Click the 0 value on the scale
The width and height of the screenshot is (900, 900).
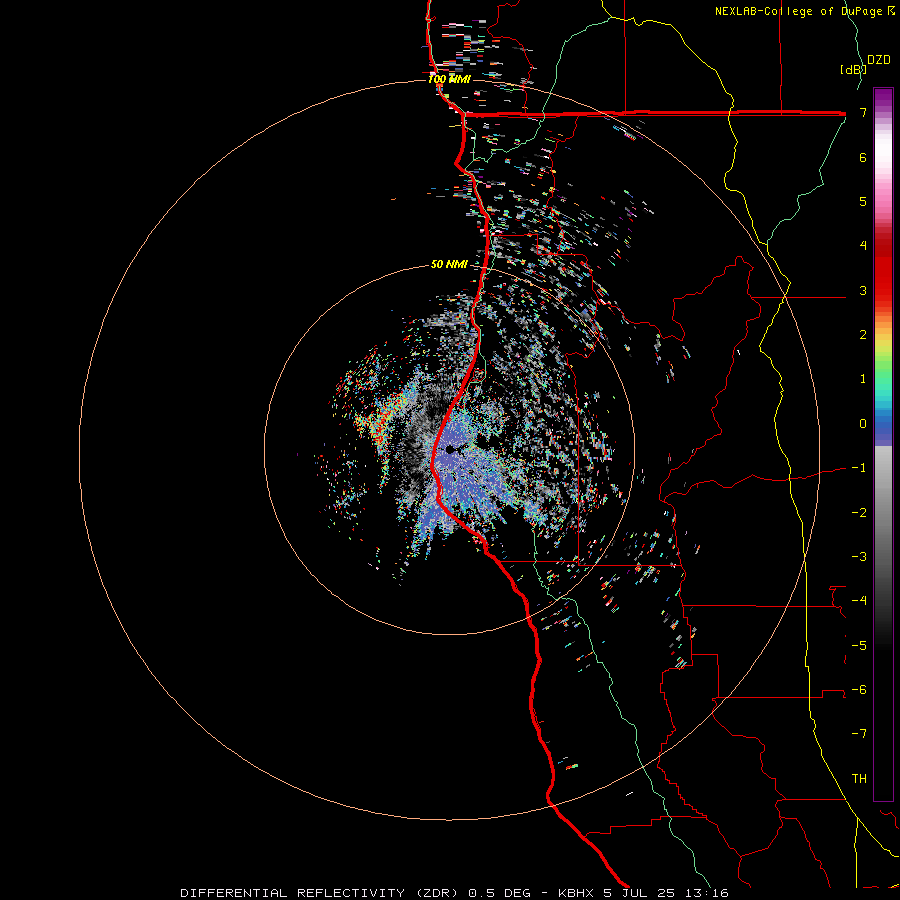(x=863, y=424)
